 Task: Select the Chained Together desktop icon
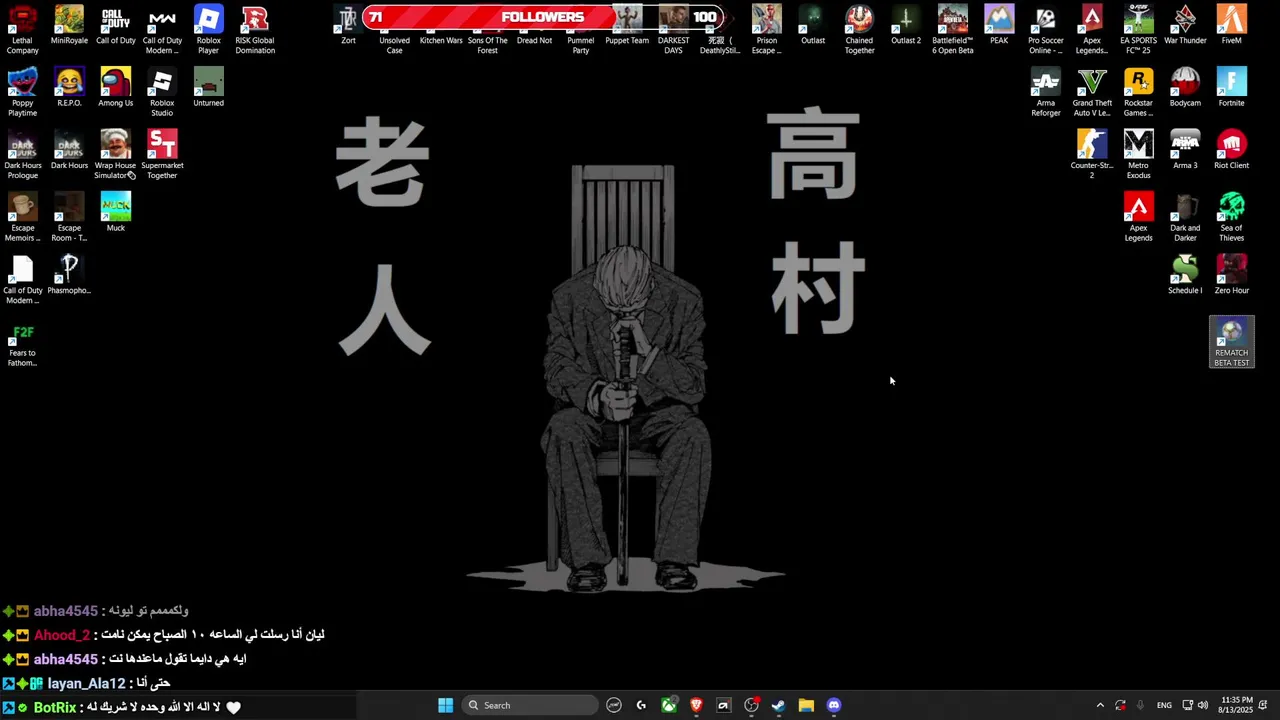click(859, 30)
